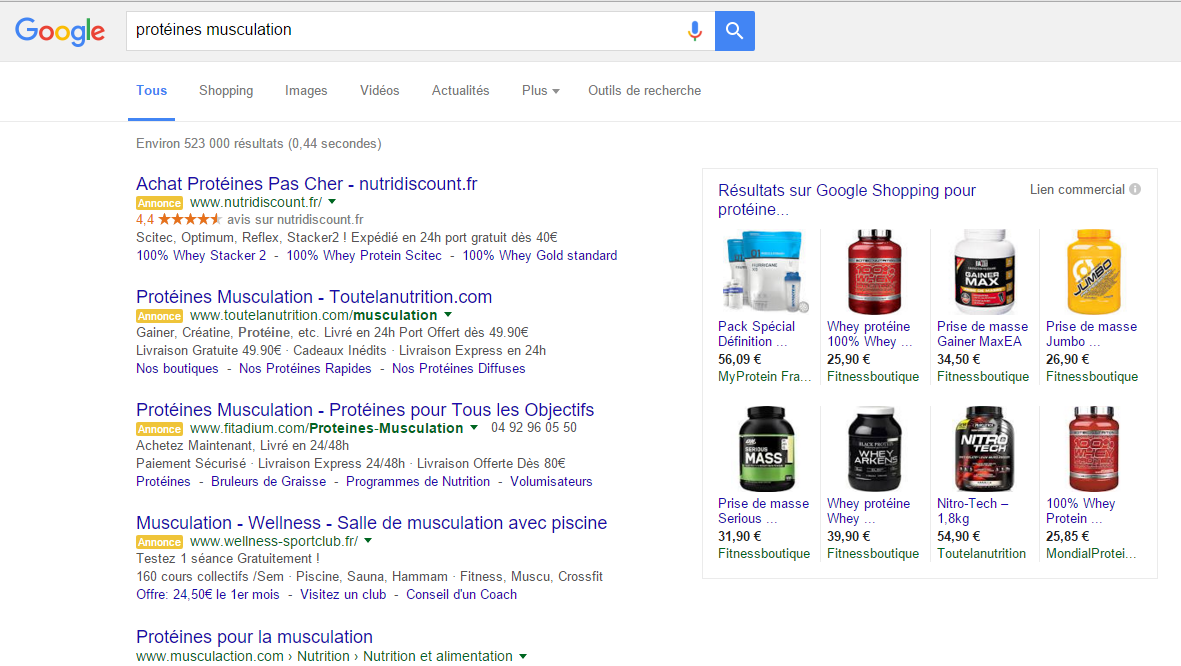The height and width of the screenshot is (666, 1181).
Task: Click the Google logo
Action: [x=60, y=31]
